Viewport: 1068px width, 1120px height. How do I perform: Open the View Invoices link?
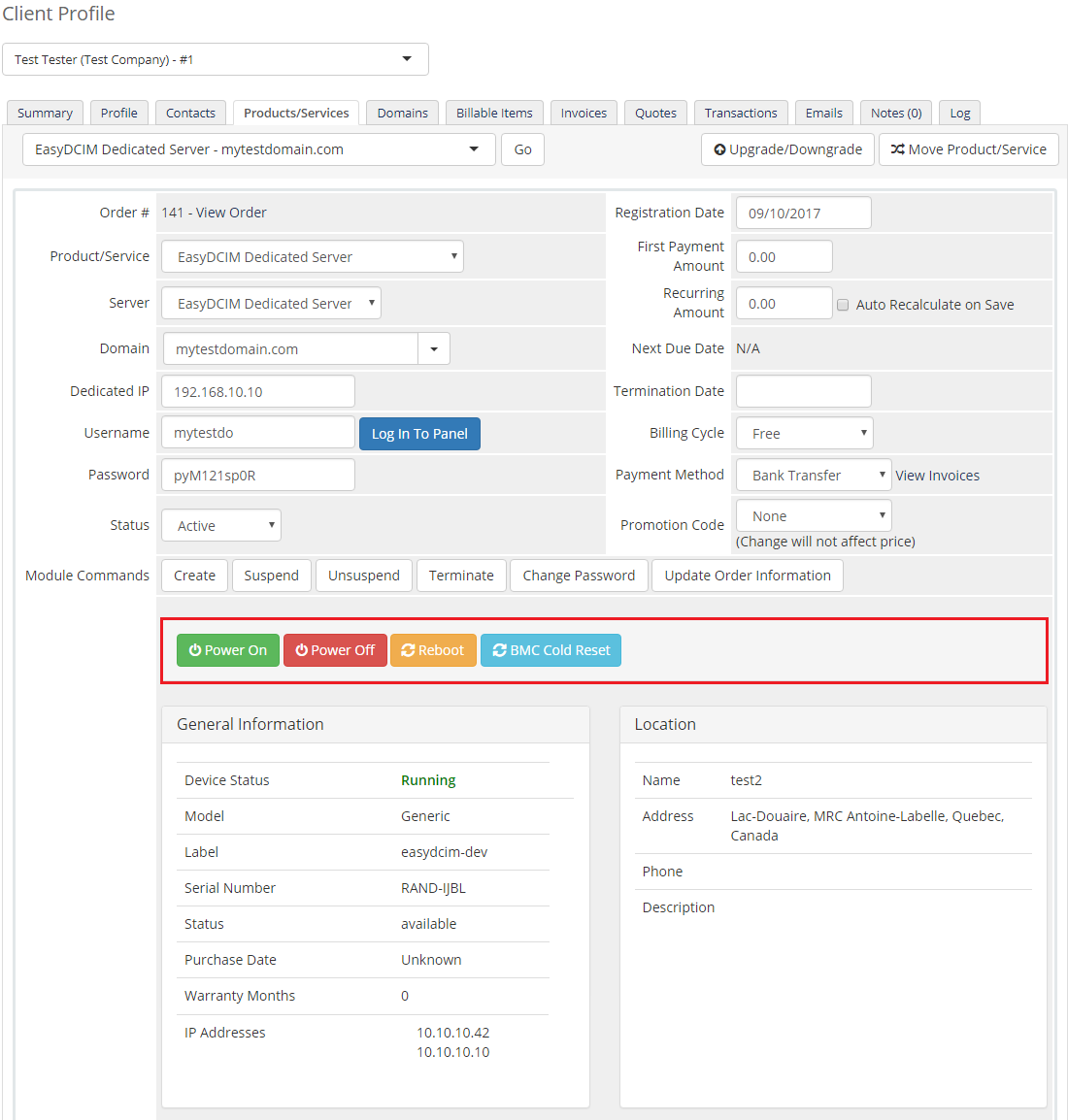pyautogui.click(x=937, y=475)
